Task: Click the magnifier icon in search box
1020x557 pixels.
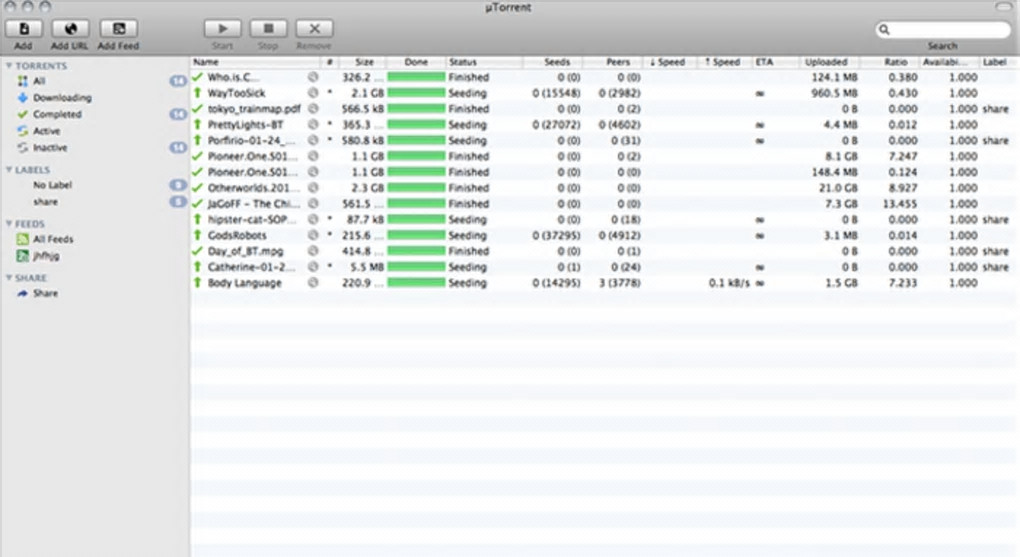Action: [x=884, y=29]
